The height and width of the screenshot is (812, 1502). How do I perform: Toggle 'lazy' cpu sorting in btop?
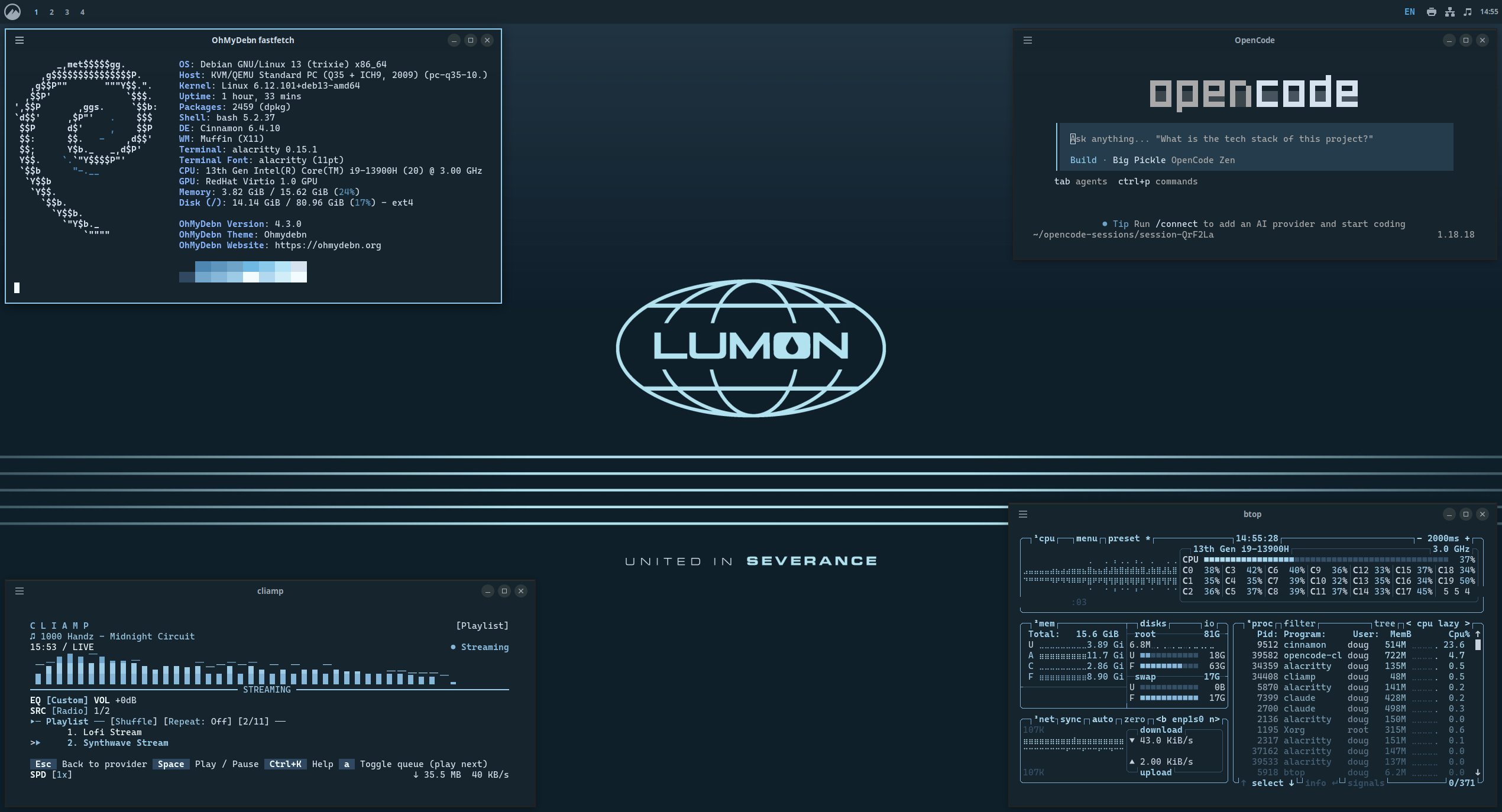(x=1448, y=623)
